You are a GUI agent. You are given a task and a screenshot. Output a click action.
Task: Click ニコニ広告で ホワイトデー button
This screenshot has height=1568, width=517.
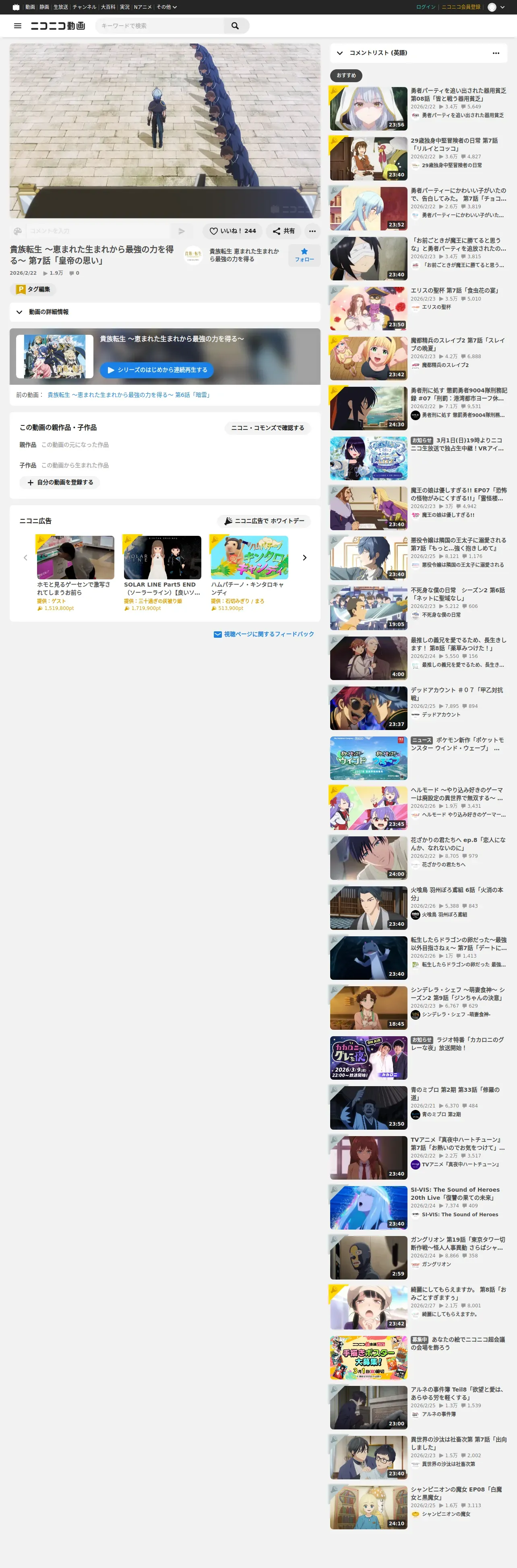coord(264,521)
